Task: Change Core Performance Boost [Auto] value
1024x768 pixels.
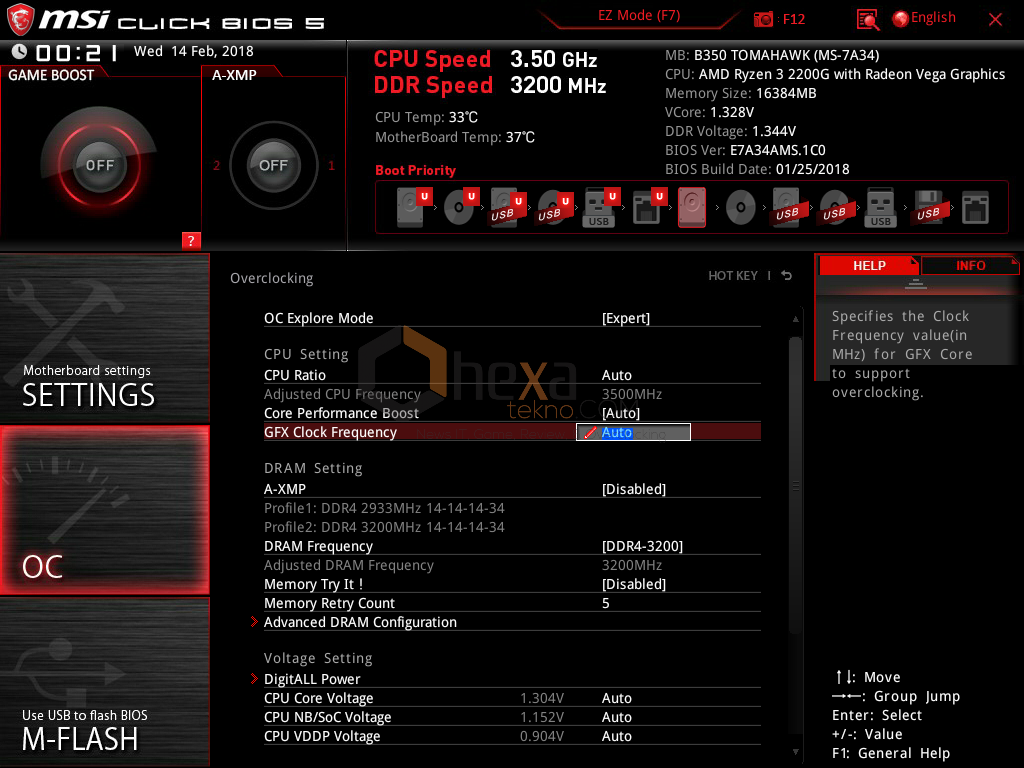Action: pos(620,413)
